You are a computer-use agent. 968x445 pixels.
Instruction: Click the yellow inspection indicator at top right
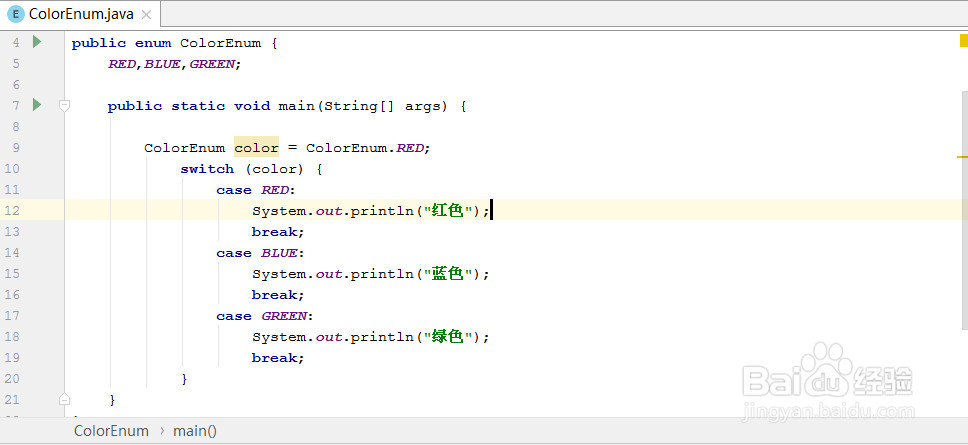pos(962,40)
